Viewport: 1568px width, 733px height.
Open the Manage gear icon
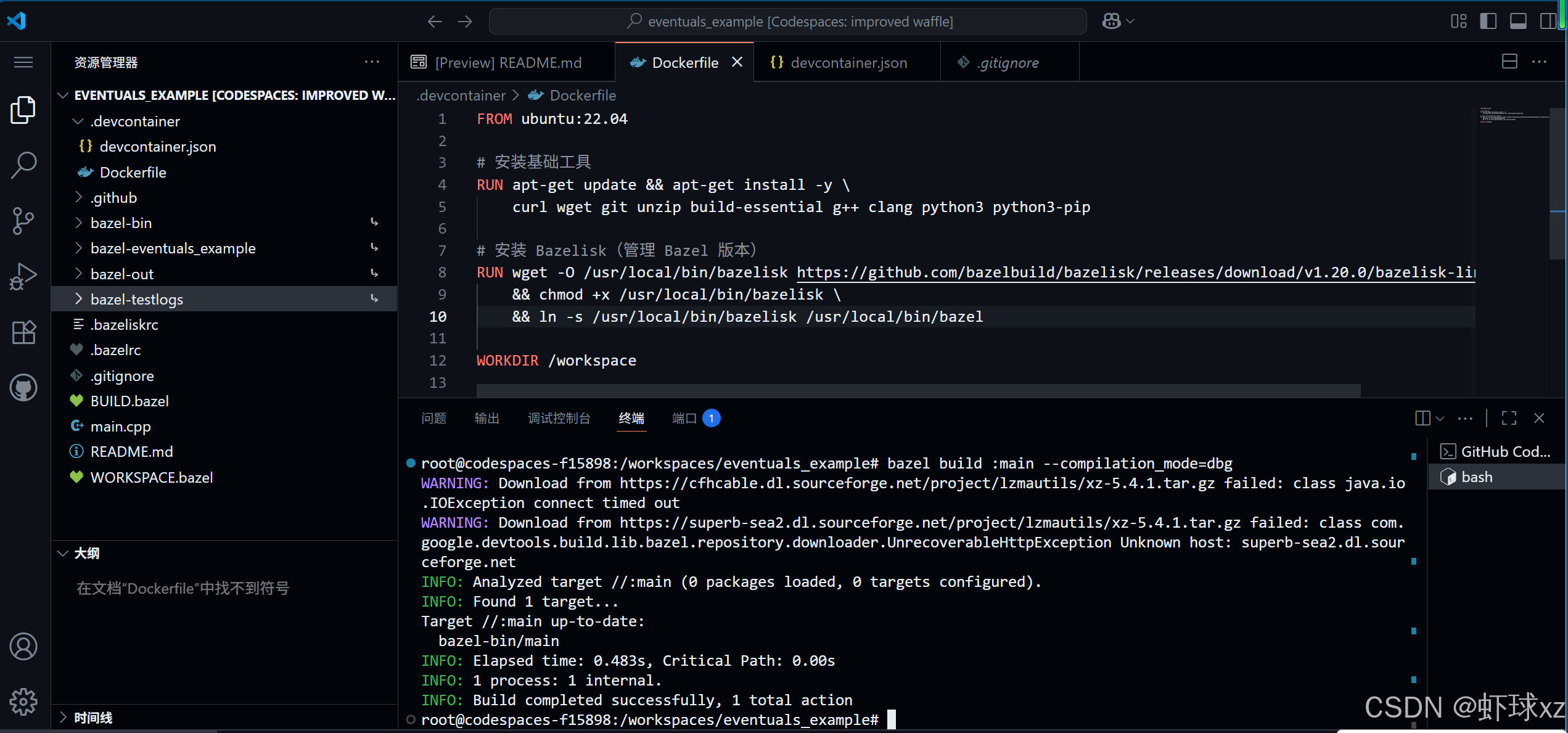click(x=23, y=702)
